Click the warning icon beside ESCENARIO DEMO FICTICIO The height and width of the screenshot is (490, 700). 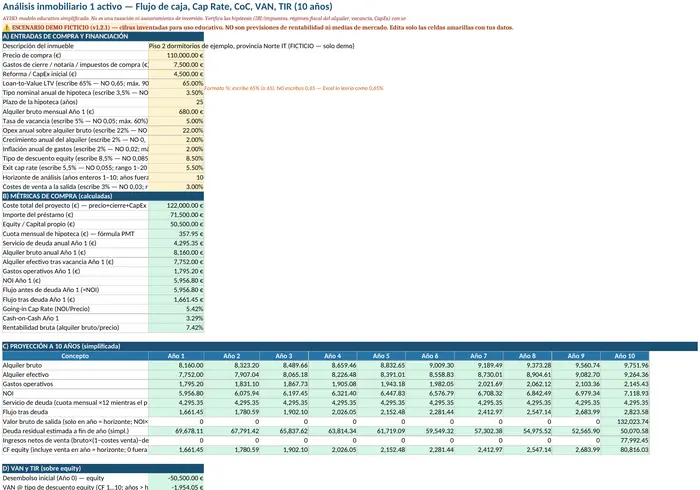[x=6, y=28]
